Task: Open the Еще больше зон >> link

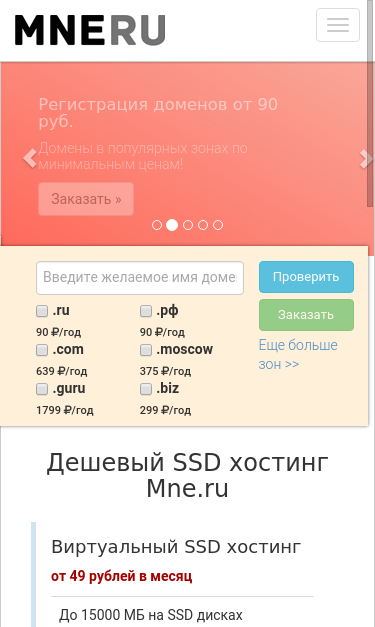Action: click(298, 354)
